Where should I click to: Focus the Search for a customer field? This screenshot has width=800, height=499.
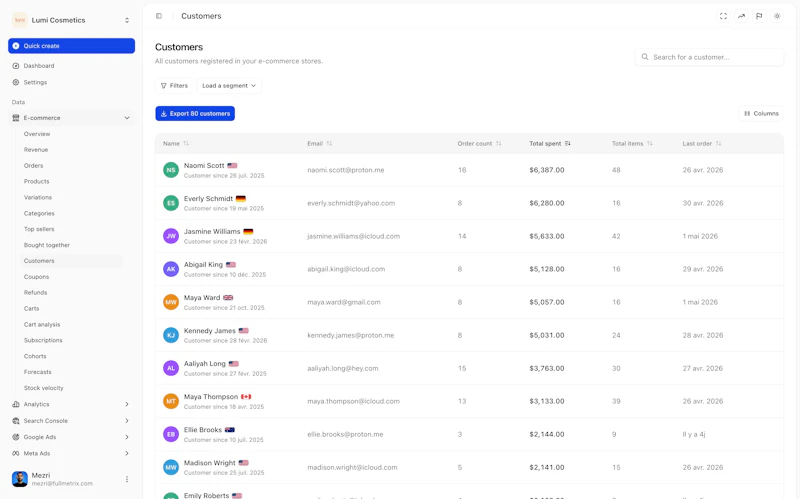[709, 57]
